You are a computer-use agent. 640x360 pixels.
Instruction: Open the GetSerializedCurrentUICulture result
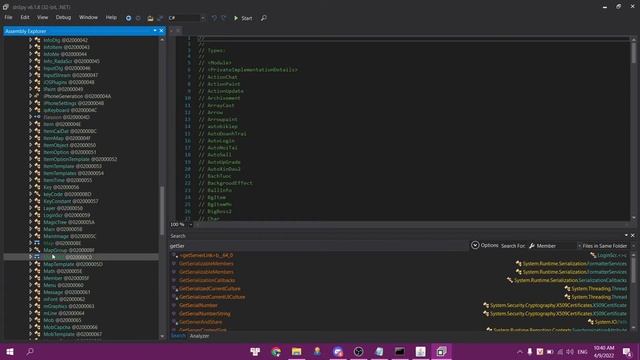pyautogui.click(x=212, y=297)
